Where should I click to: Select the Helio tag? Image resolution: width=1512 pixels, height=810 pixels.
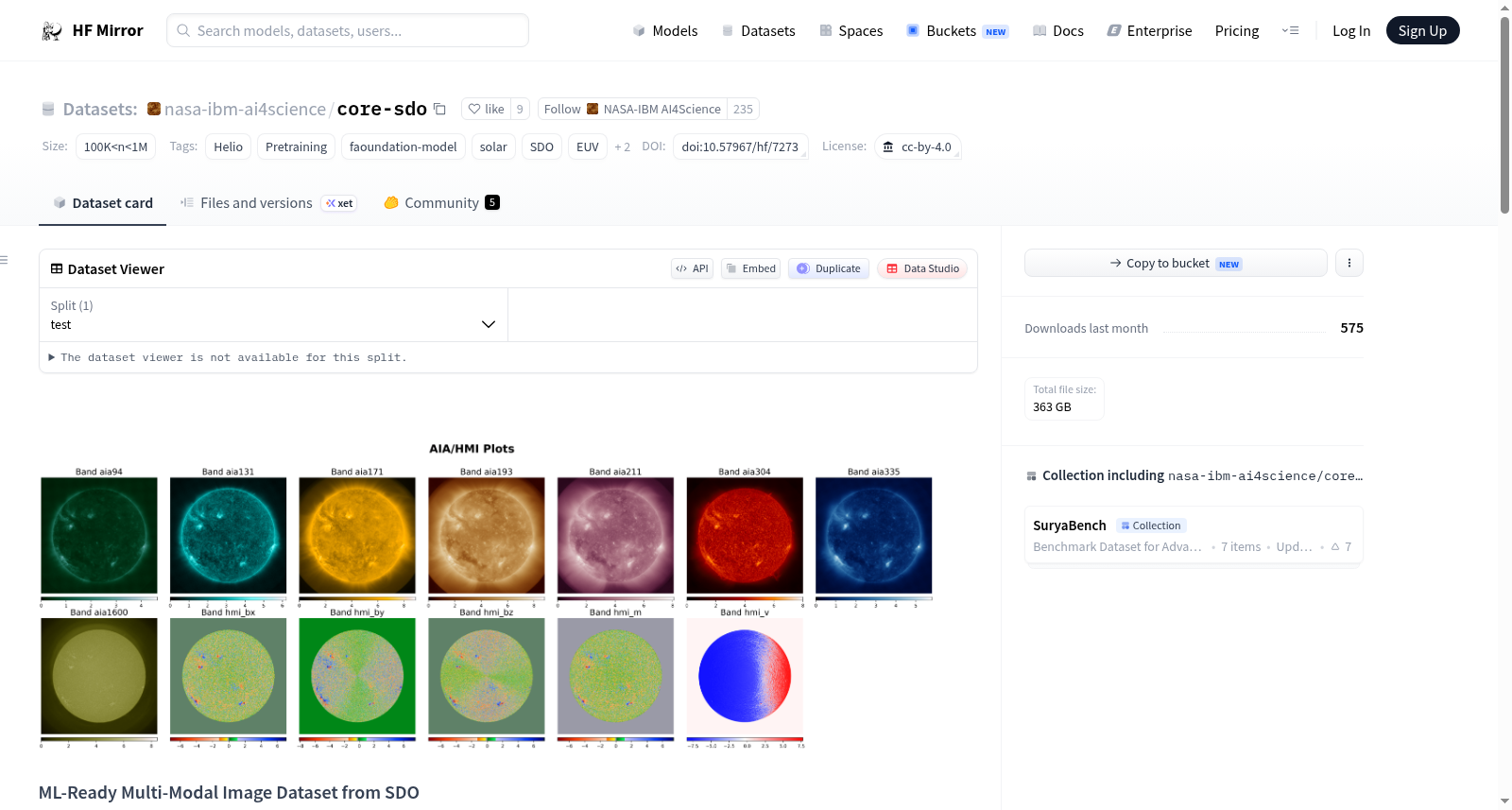coord(228,146)
